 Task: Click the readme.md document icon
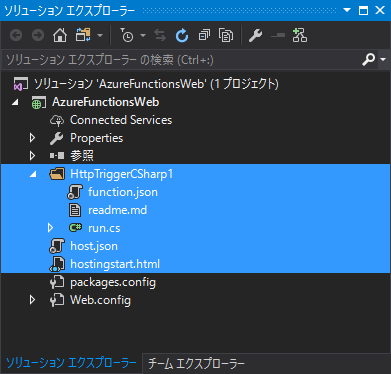tap(75, 210)
